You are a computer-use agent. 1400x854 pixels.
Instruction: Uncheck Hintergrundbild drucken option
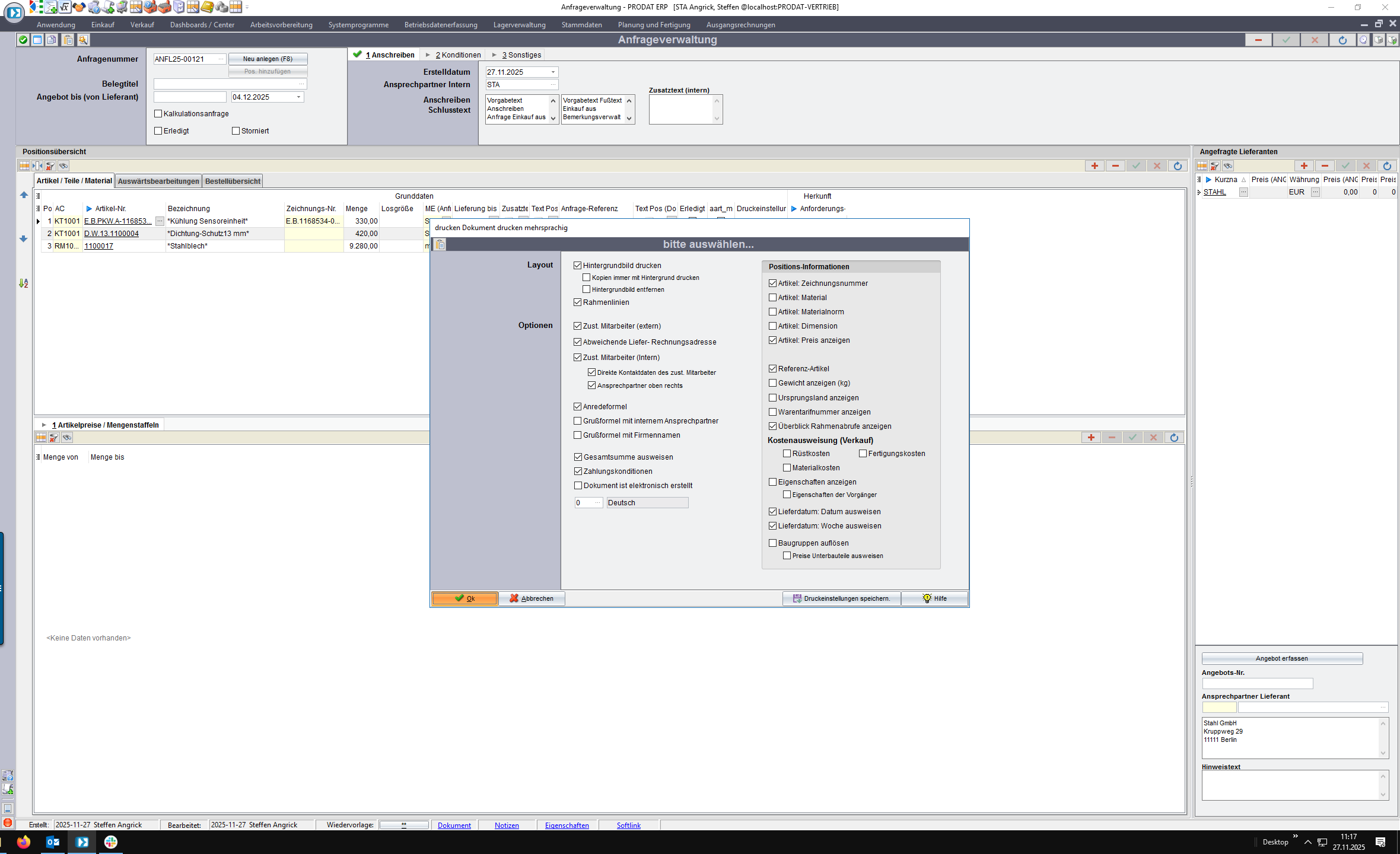pos(577,266)
